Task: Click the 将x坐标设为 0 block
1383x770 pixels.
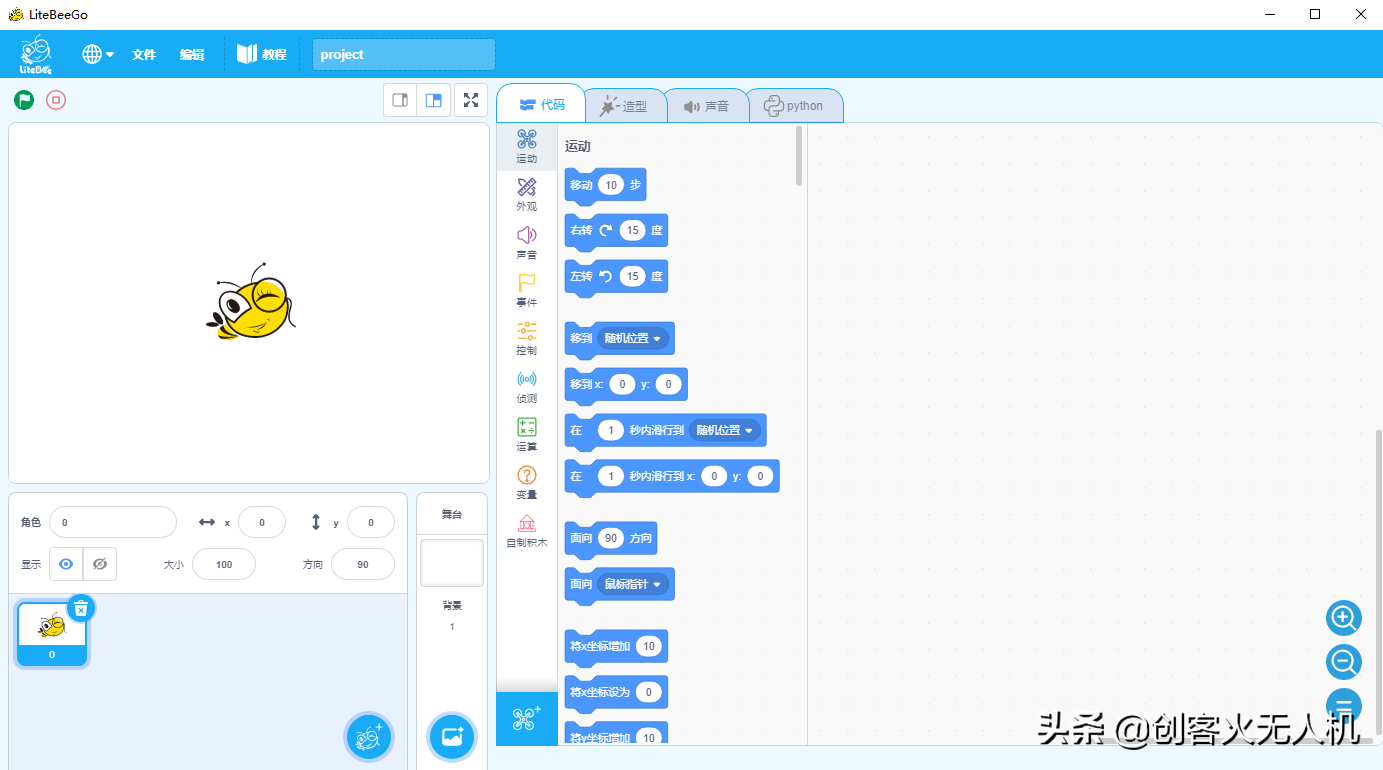Action: coord(616,692)
